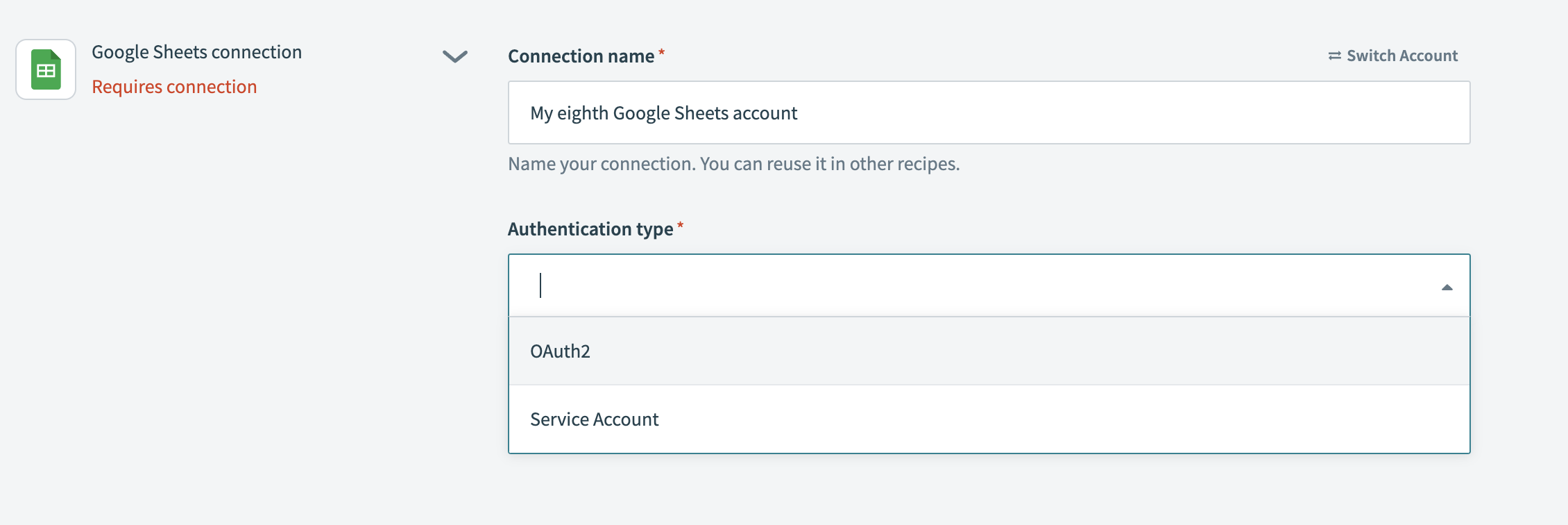1568x525 pixels.
Task: Click the Connection name label
Action: pyautogui.click(x=581, y=56)
